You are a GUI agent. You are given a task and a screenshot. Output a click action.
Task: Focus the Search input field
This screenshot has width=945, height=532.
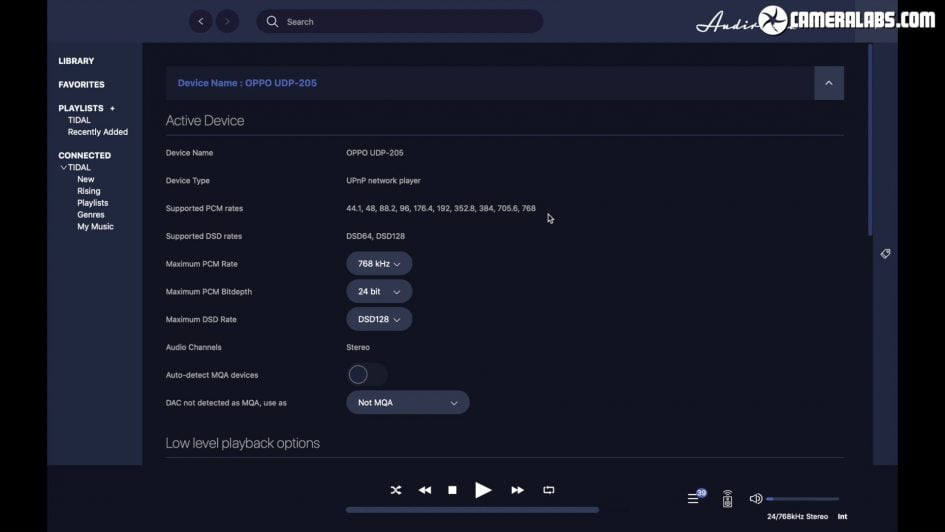pyautogui.click(x=400, y=22)
